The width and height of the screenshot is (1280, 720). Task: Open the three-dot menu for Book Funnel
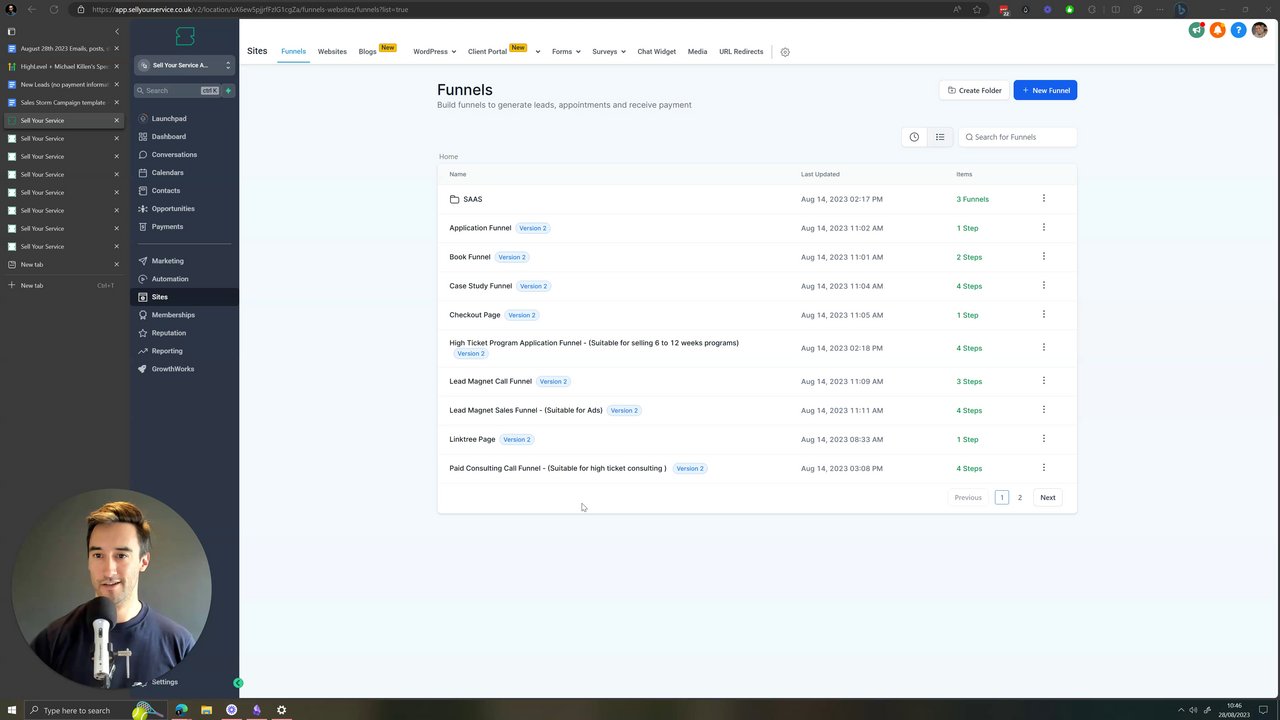(1044, 257)
